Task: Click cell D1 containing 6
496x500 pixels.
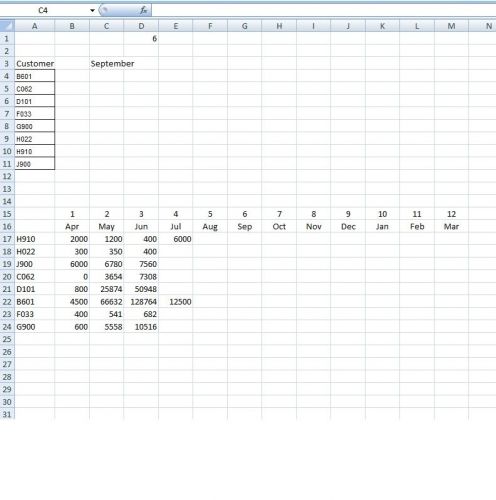Action: coord(141,39)
